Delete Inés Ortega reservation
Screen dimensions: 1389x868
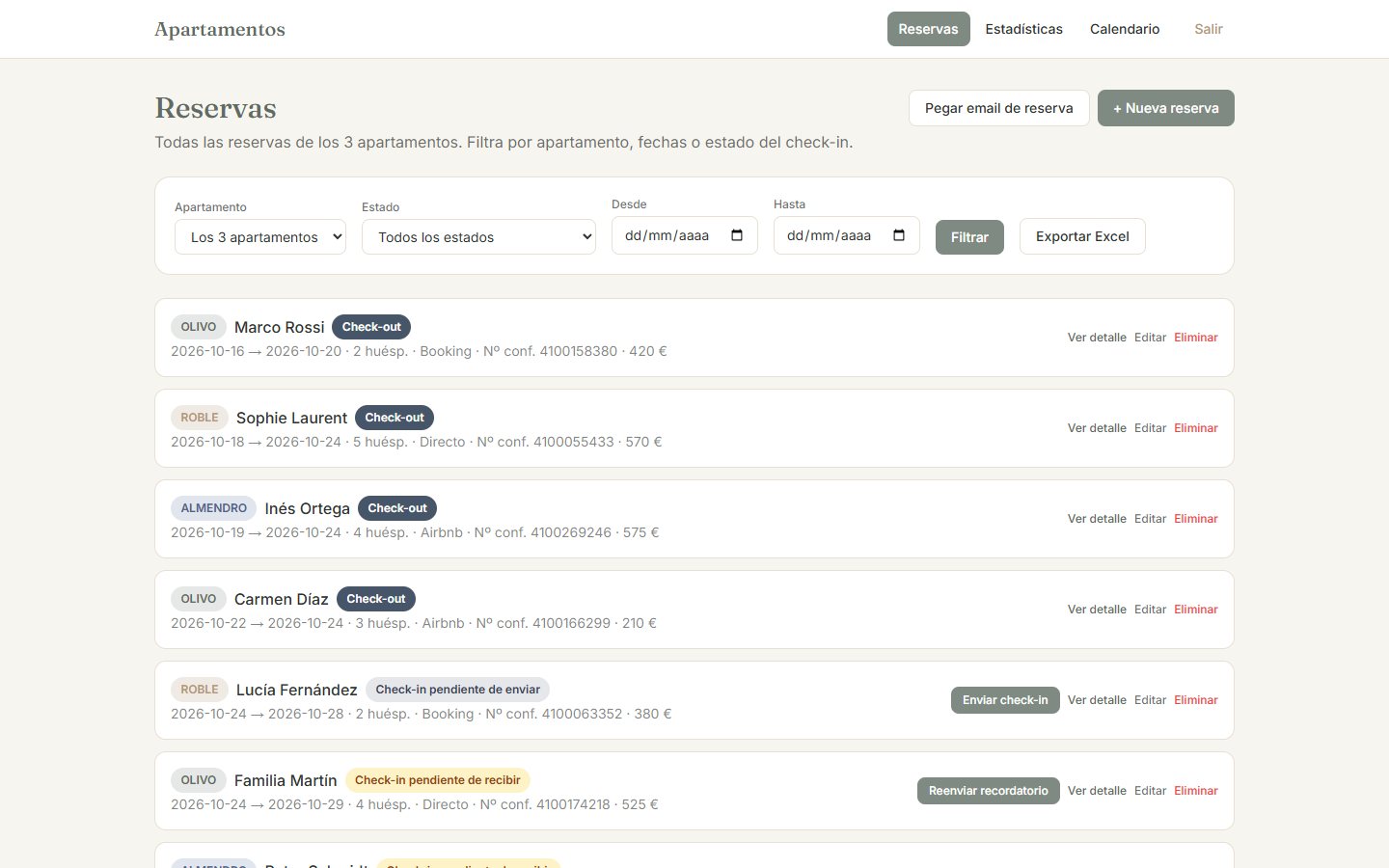1196,519
